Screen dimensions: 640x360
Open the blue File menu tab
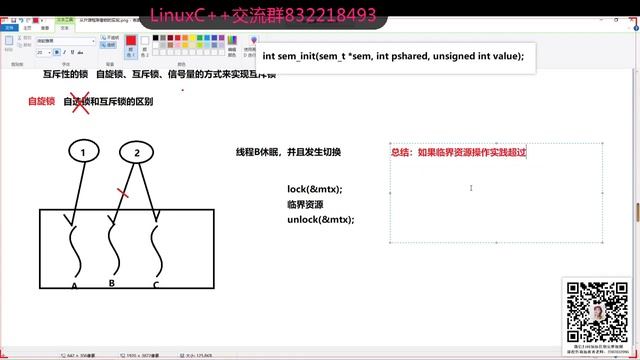click(9, 28)
